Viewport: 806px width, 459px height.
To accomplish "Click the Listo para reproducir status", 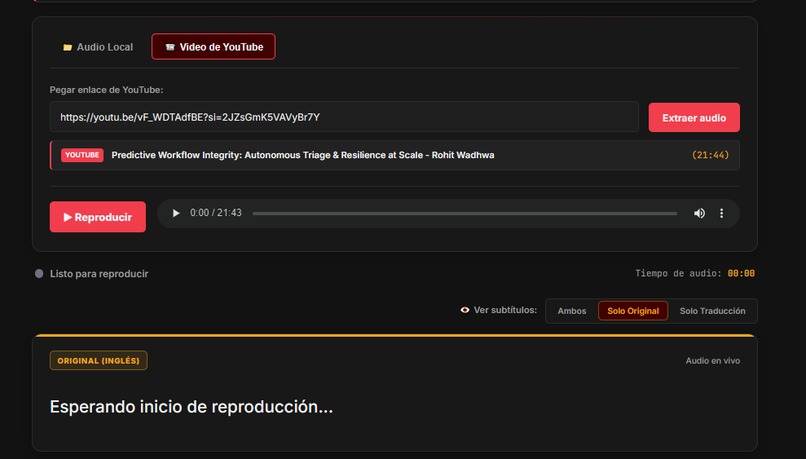I will (99, 274).
